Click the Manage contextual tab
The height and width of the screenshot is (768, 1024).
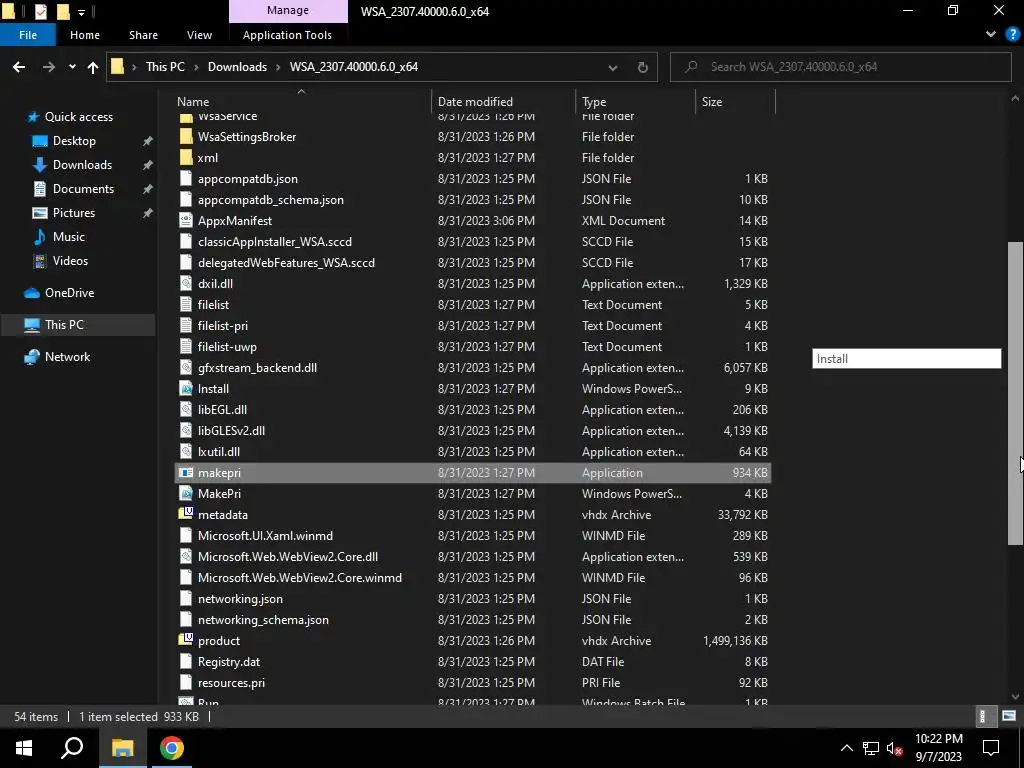click(288, 10)
